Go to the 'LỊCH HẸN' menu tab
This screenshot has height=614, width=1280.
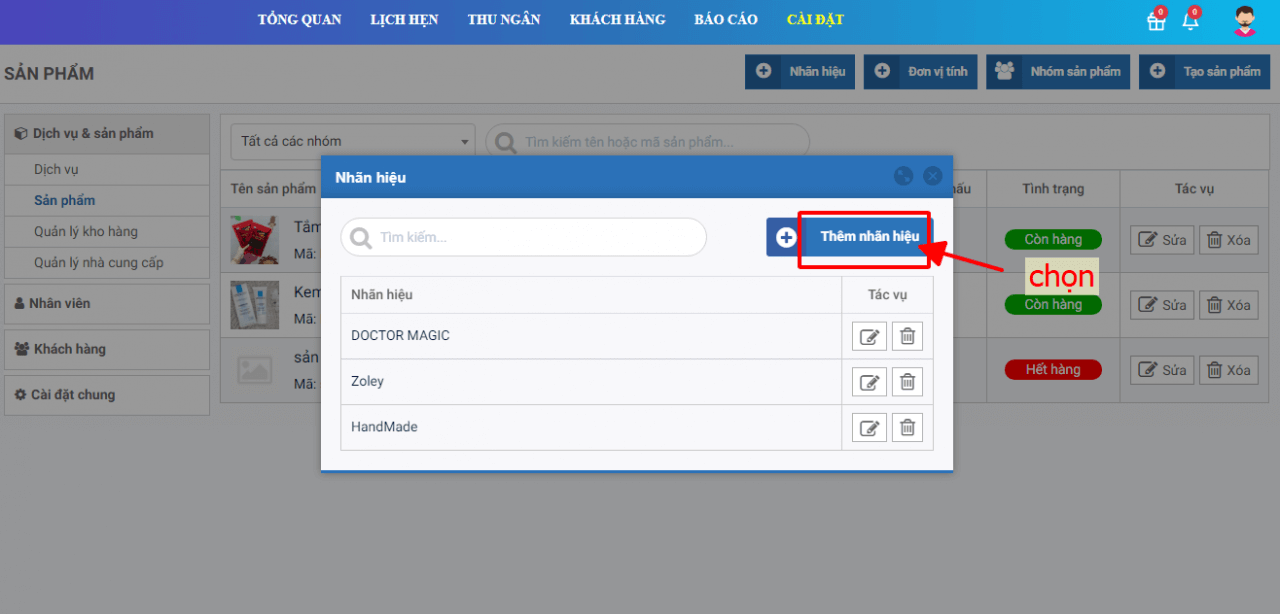click(x=404, y=20)
